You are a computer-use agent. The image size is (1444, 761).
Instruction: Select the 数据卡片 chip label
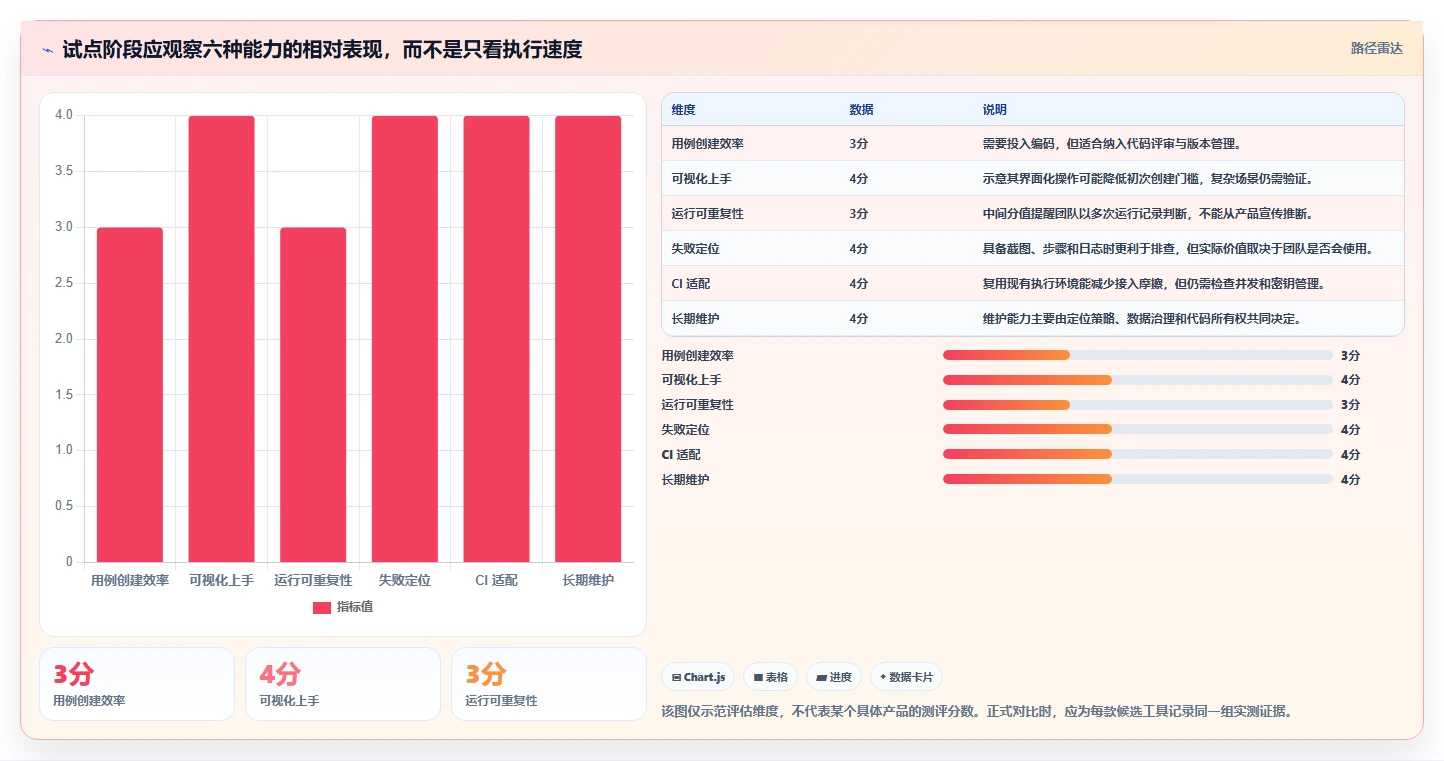click(x=911, y=677)
